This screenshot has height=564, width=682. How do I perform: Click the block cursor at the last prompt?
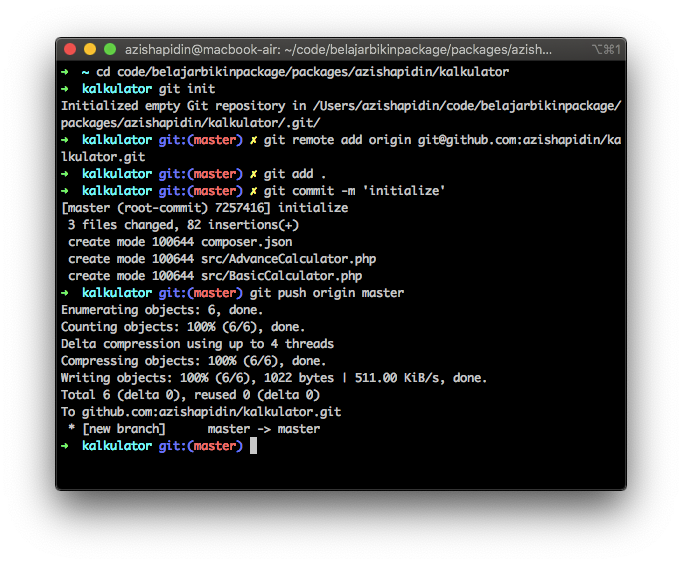(x=254, y=446)
